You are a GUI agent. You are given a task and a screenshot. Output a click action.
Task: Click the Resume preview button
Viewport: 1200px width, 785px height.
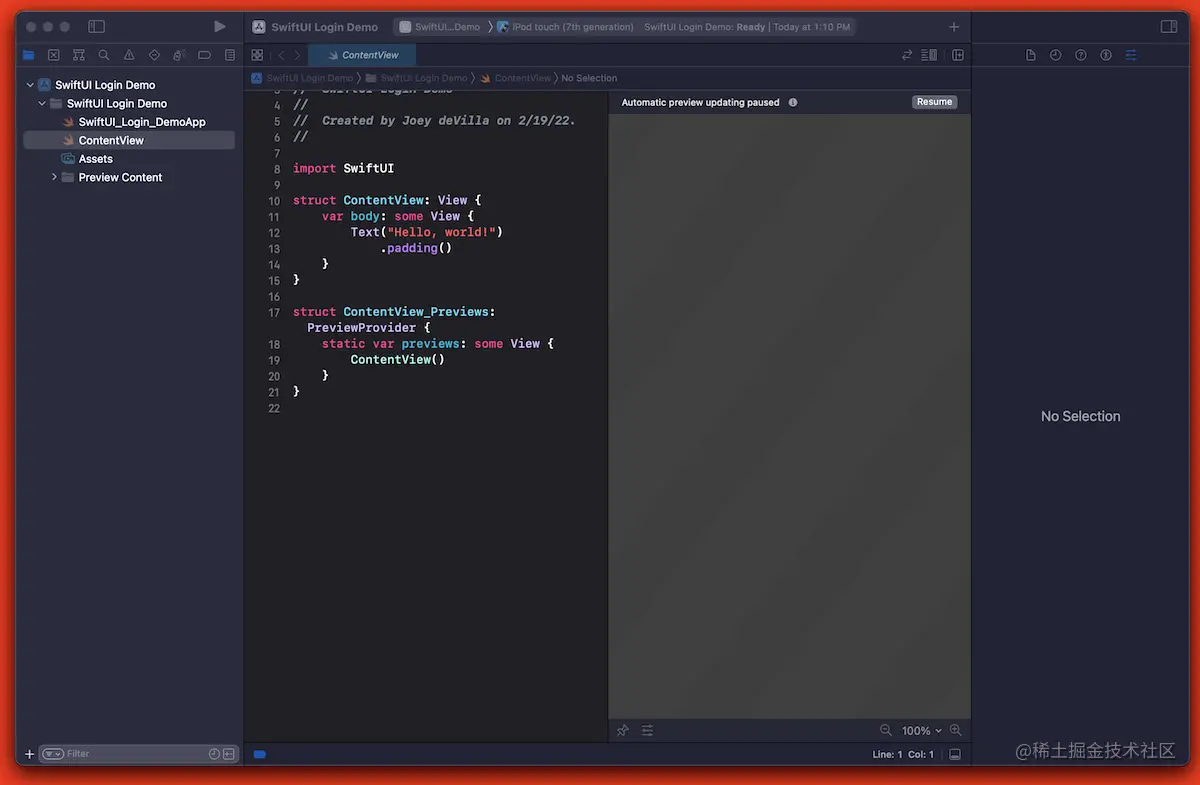coord(934,102)
